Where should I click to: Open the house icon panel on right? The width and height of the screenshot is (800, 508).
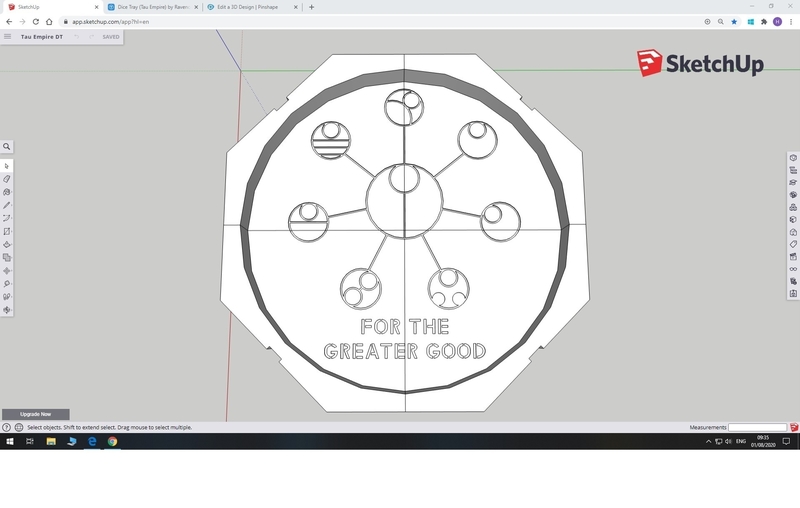pos(793,232)
